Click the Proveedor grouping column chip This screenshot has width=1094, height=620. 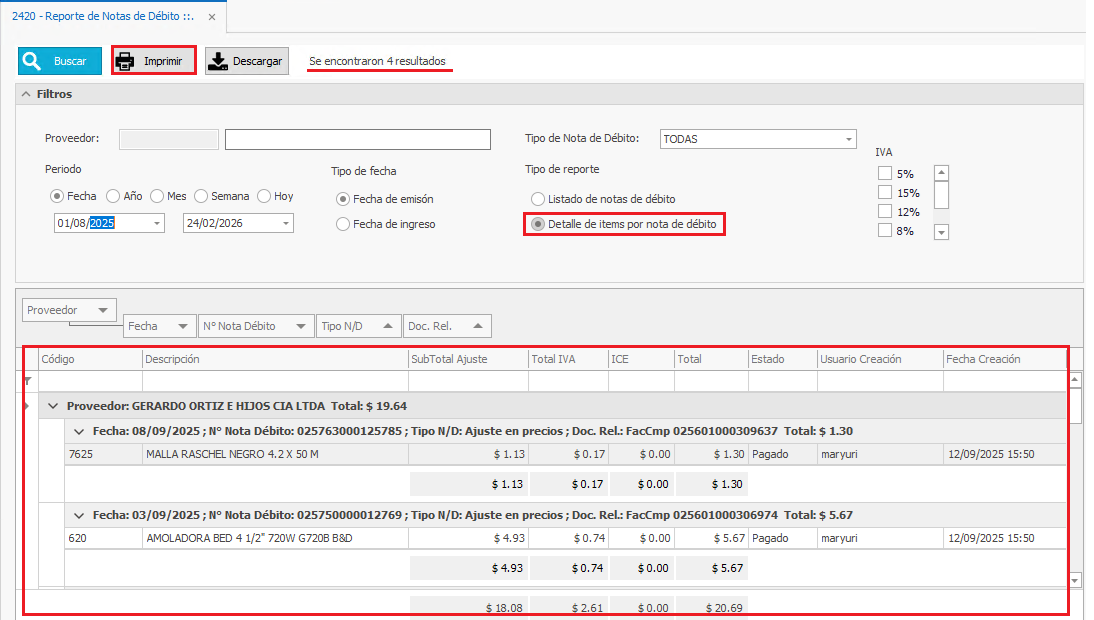(68, 310)
